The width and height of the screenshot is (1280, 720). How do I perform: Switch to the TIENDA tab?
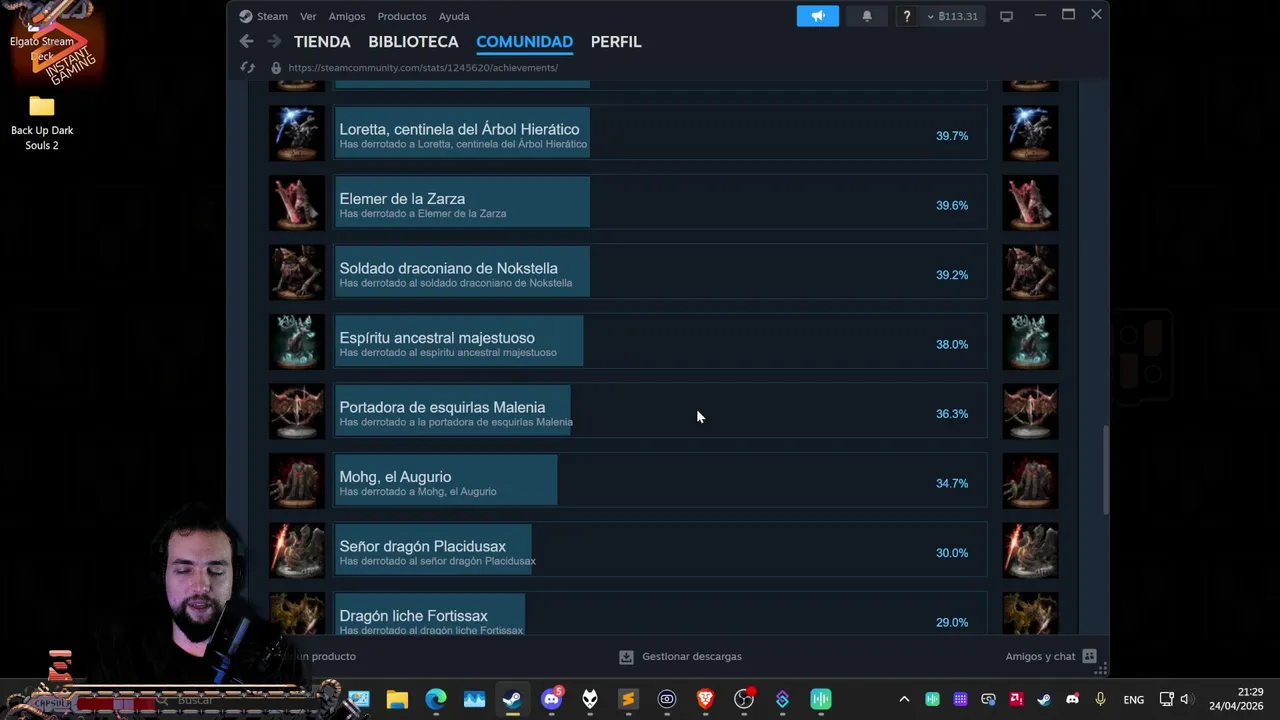[x=322, y=42]
